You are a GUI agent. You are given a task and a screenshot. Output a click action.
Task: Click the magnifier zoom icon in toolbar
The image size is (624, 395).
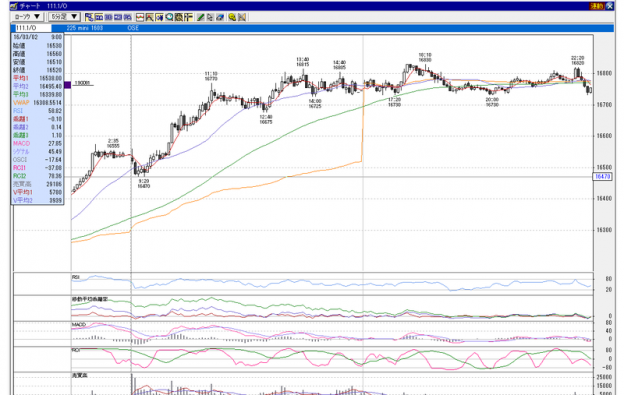click(x=169, y=17)
